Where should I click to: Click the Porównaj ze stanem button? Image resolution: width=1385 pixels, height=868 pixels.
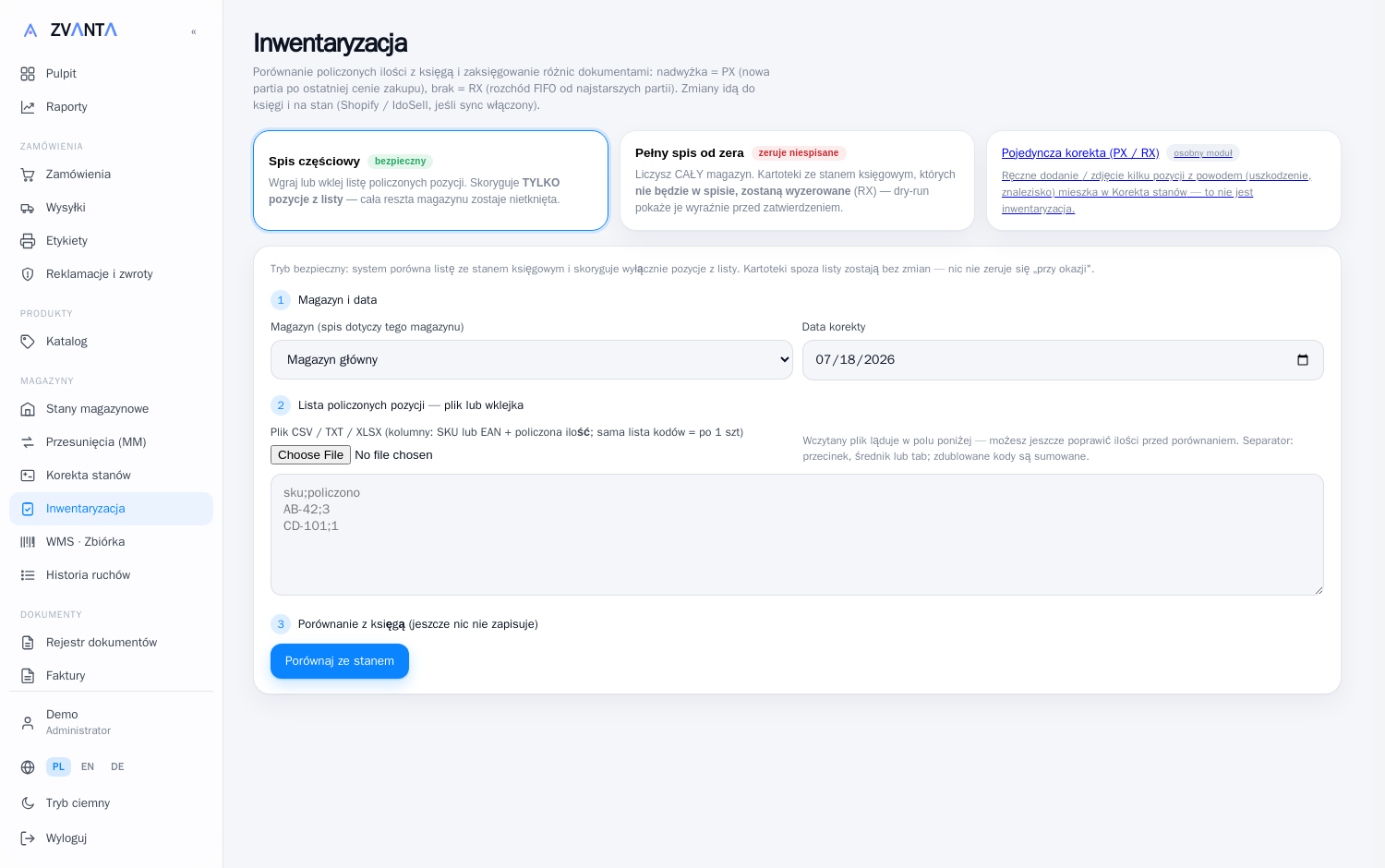[x=340, y=661]
